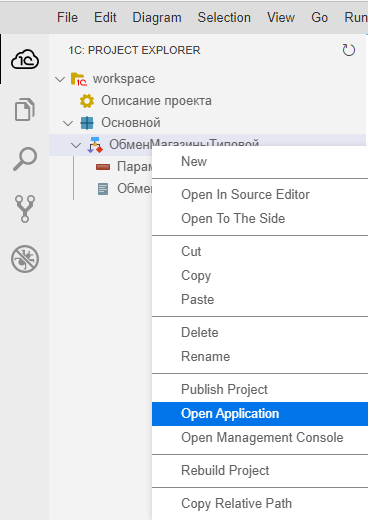Refresh the 1C Project Explorer

[x=349, y=50]
